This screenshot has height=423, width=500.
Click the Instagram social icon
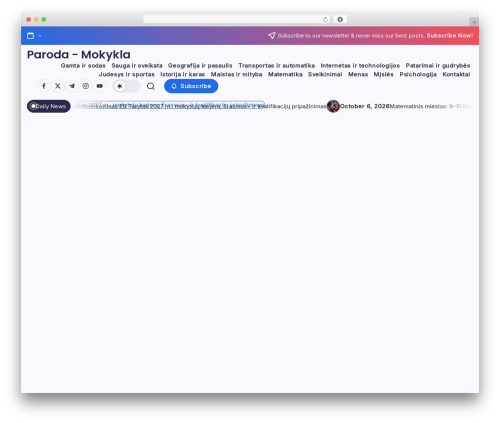point(86,86)
